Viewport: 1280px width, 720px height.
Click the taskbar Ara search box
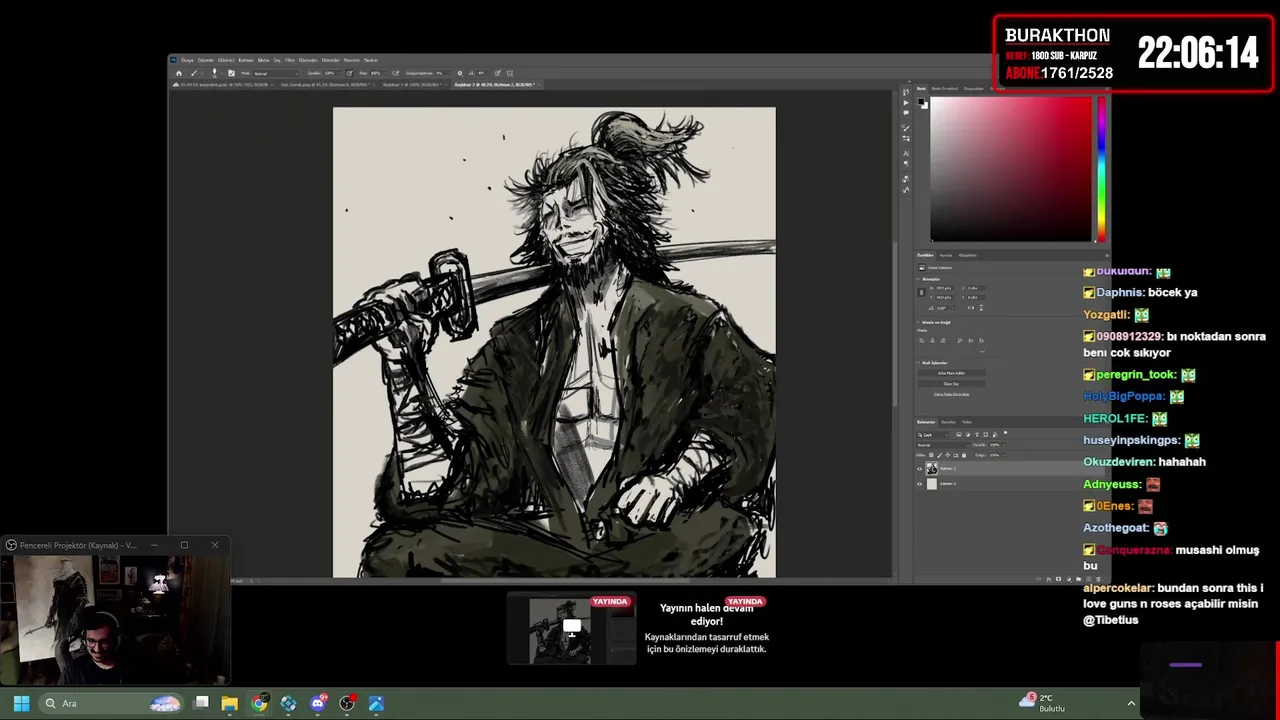point(113,703)
